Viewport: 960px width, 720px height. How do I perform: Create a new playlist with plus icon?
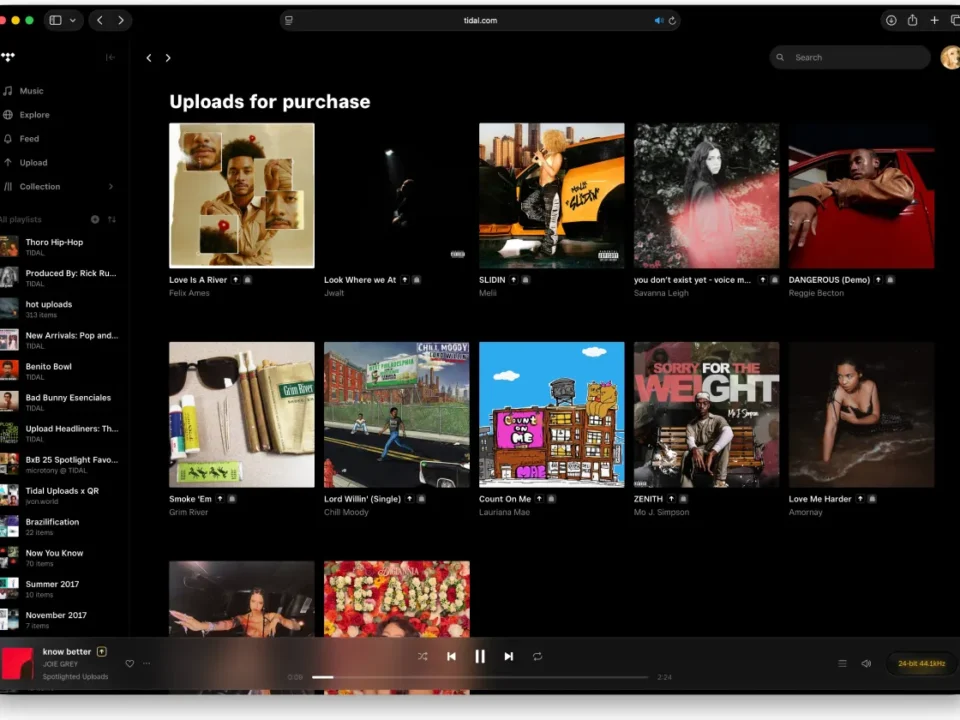pyautogui.click(x=95, y=219)
